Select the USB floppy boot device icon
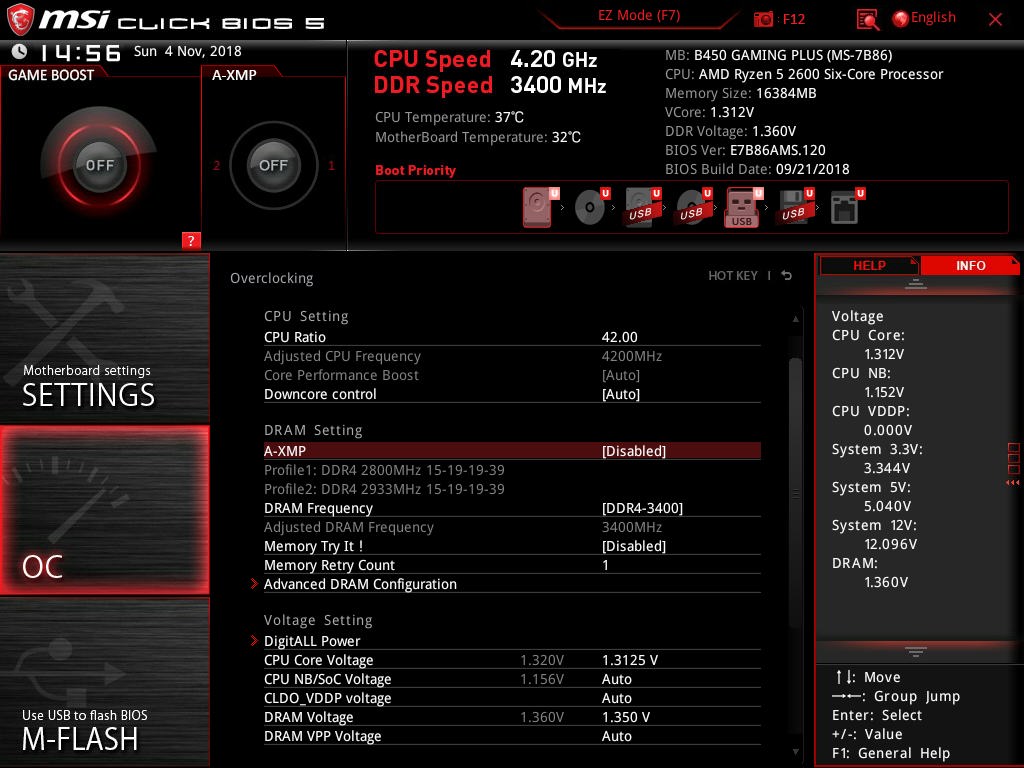1024x768 pixels. pos(795,207)
